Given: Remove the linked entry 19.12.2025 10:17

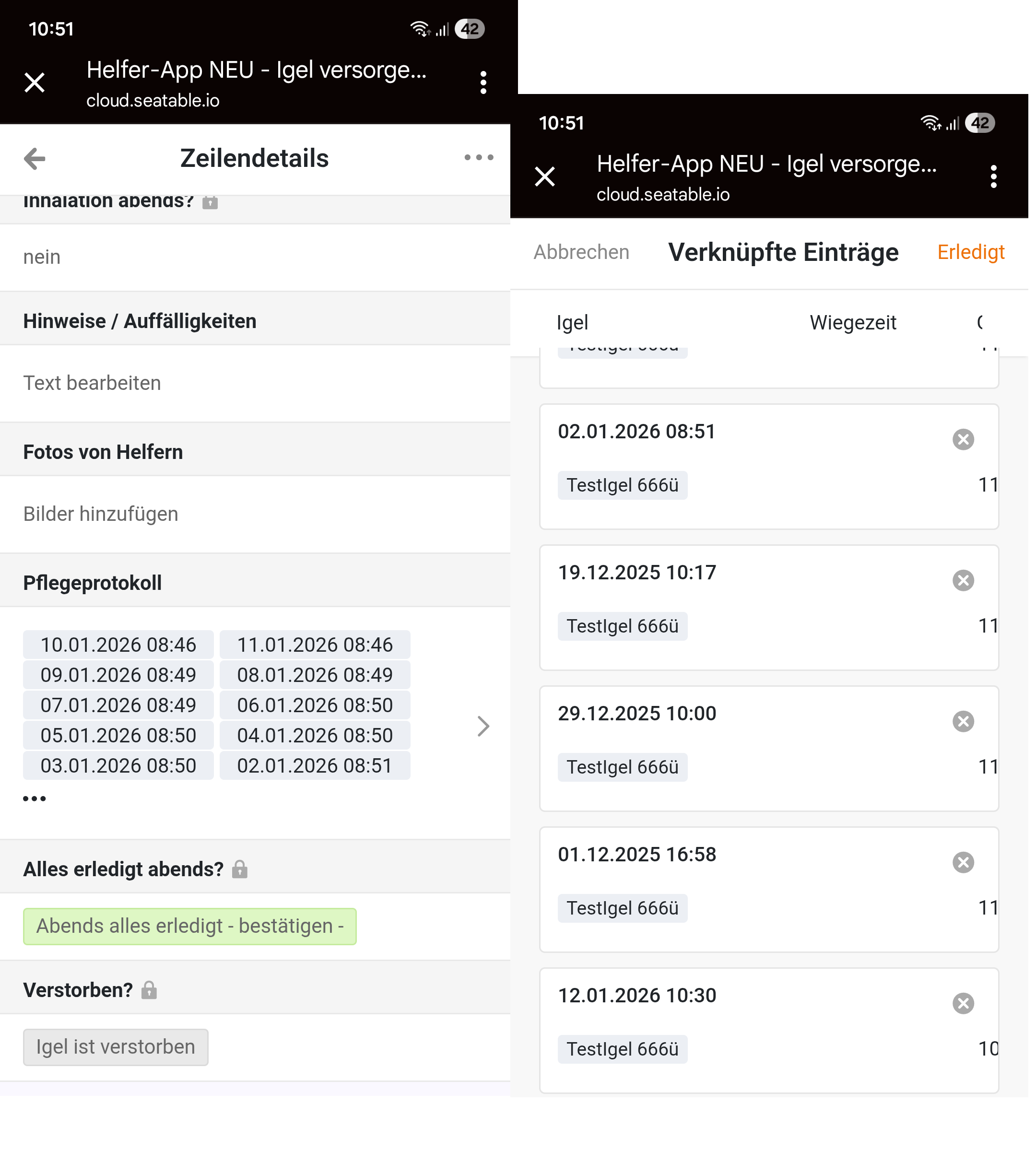Looking at the screenshot, I should pyautogui.click(x=963, y=581).
